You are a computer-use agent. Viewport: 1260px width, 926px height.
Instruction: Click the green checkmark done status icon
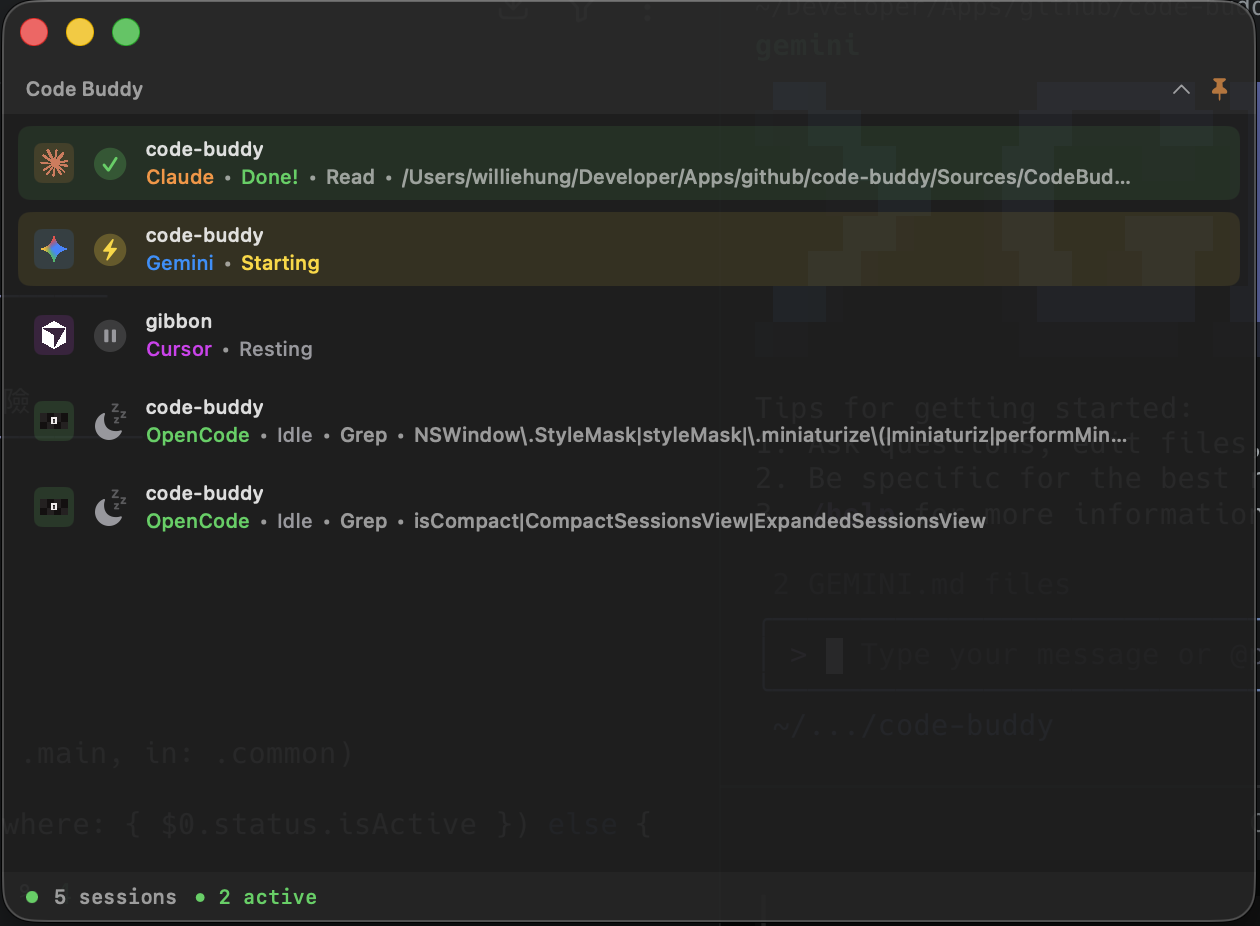(110, 163)
